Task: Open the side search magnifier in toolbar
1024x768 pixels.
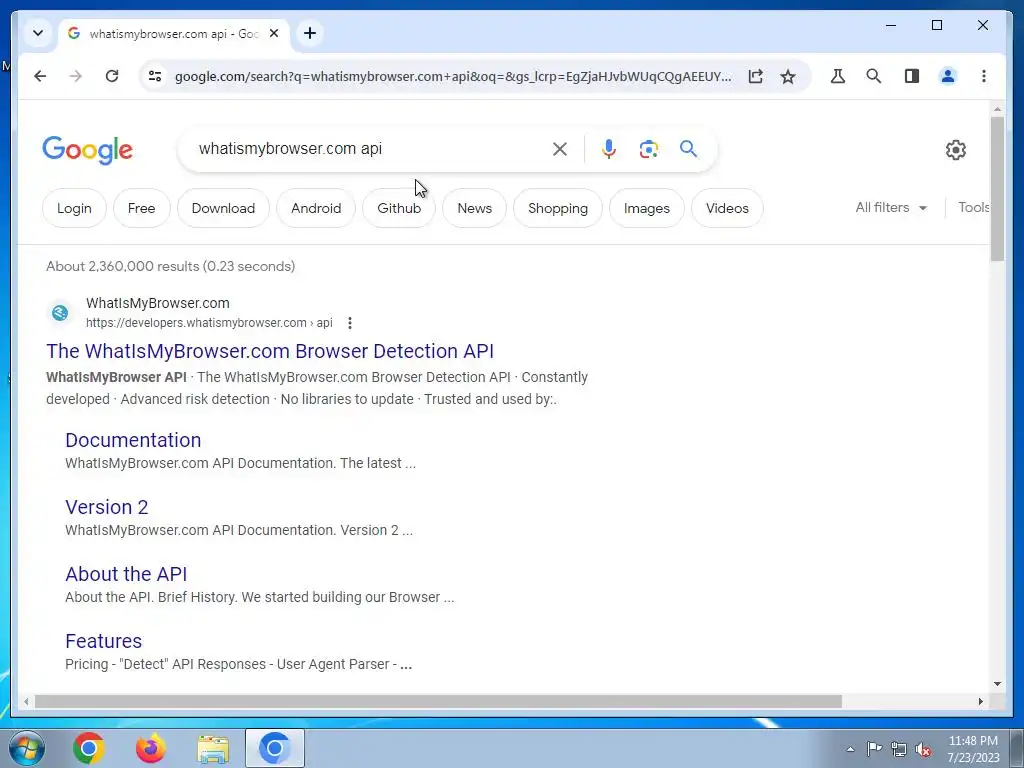Action: [874, 76]
